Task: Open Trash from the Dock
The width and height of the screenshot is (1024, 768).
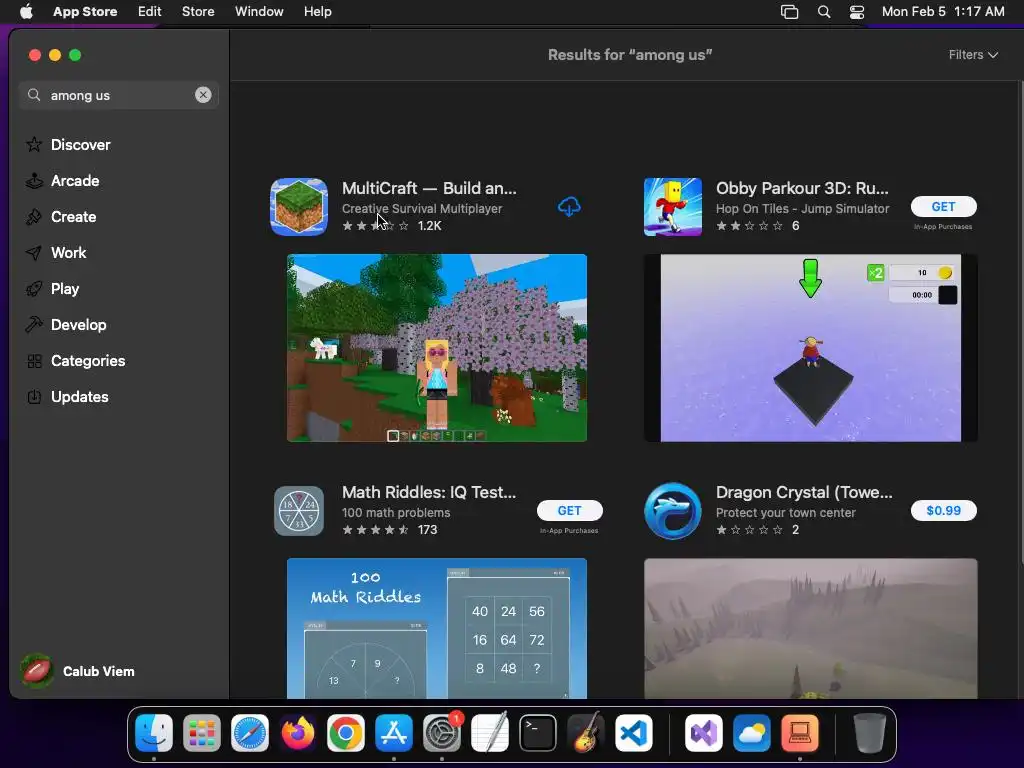Action: [870, 733]
